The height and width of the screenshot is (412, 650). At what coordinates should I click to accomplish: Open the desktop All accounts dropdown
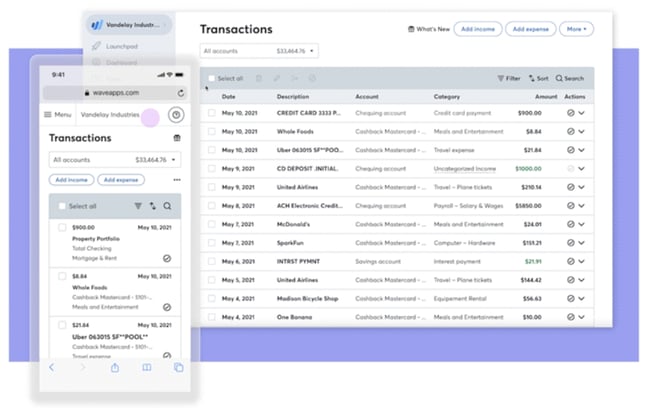coord(259,51)
